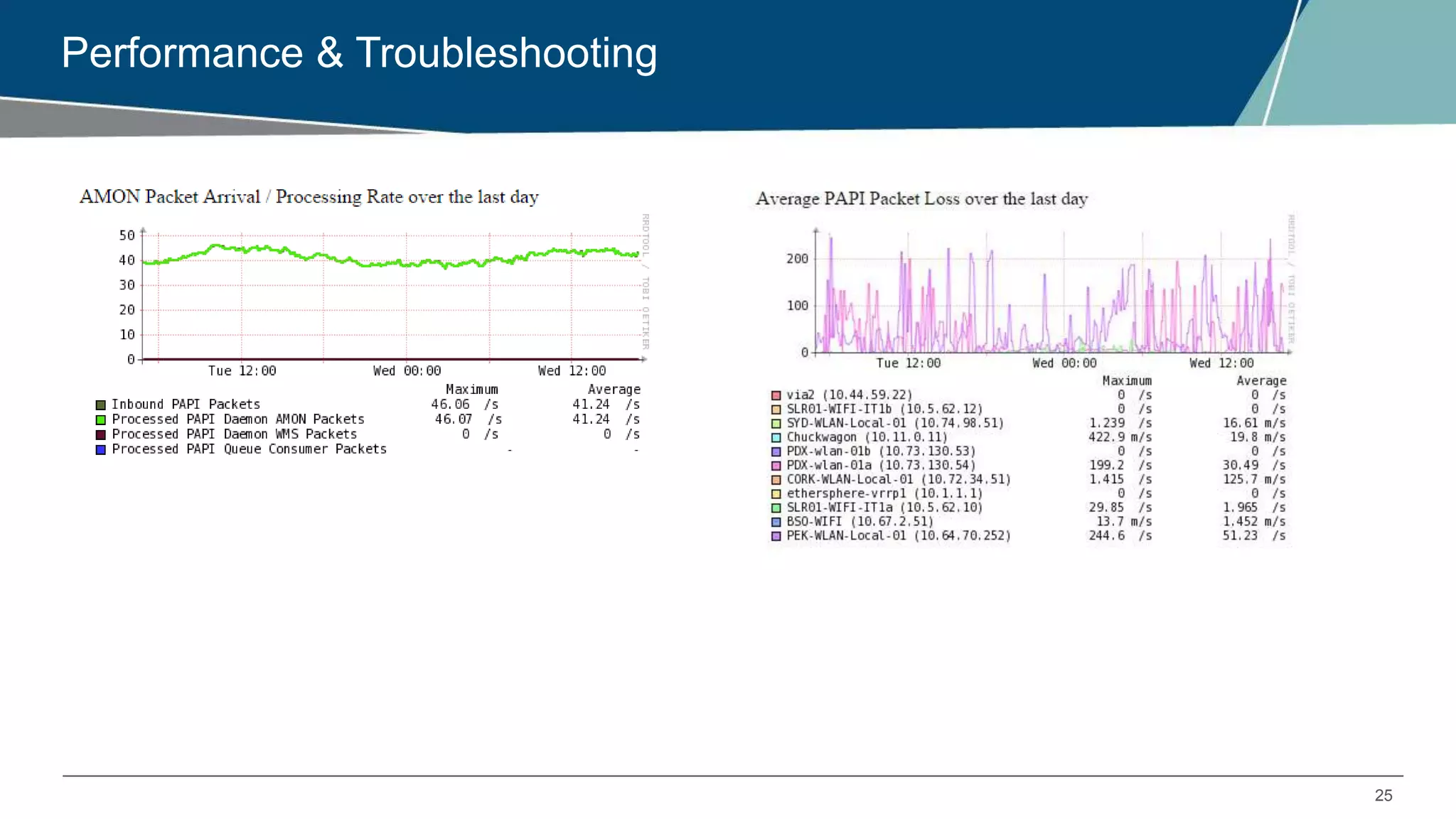This screenshot has height=819, width=1456.
Task: Click the Chuckwagon legend swatch
Action: click(776, 438)
